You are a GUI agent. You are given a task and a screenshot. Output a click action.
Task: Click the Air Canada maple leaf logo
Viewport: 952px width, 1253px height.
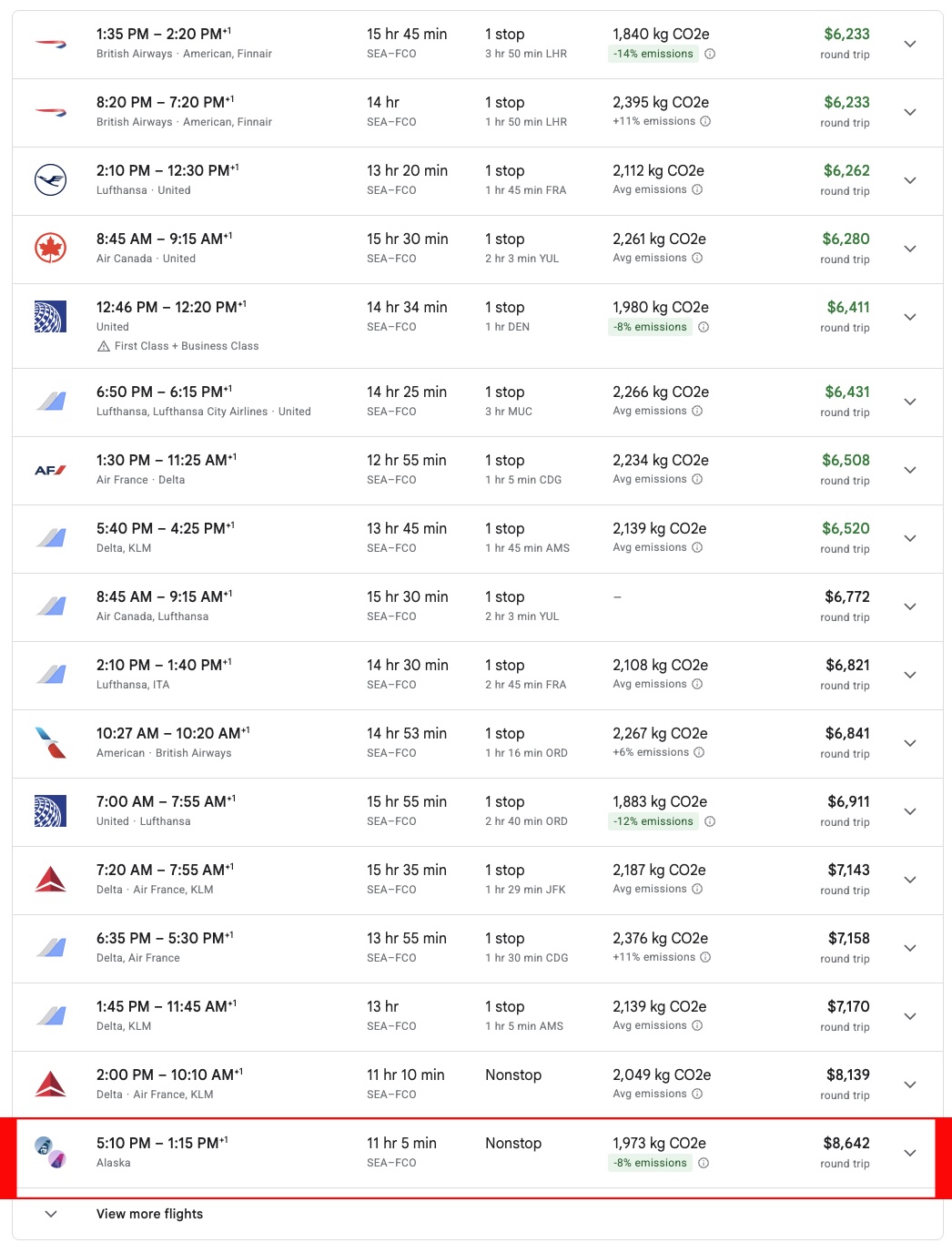[51, 249]
